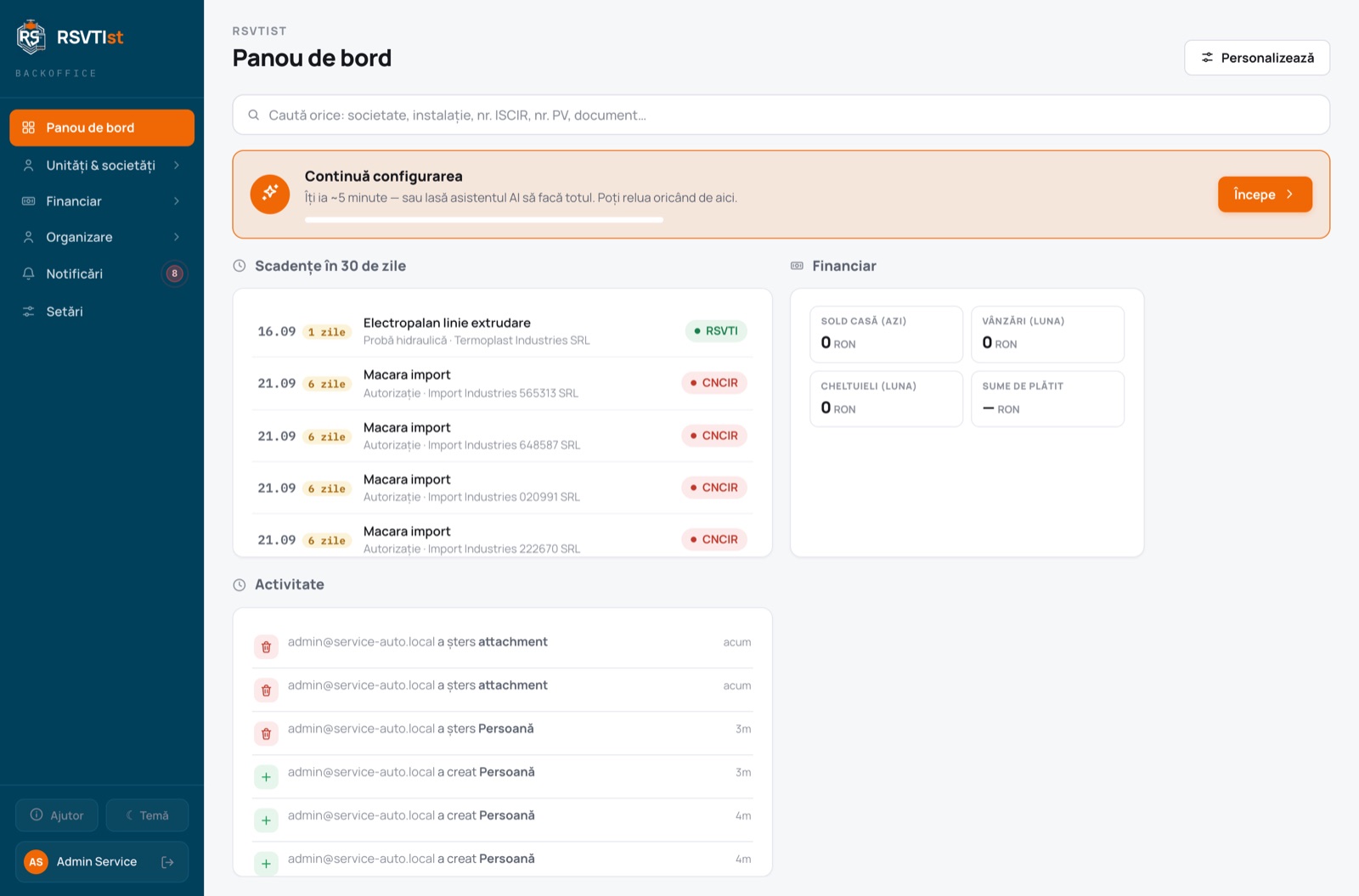Open the Sume de plătit card

tap(1047, 398)
